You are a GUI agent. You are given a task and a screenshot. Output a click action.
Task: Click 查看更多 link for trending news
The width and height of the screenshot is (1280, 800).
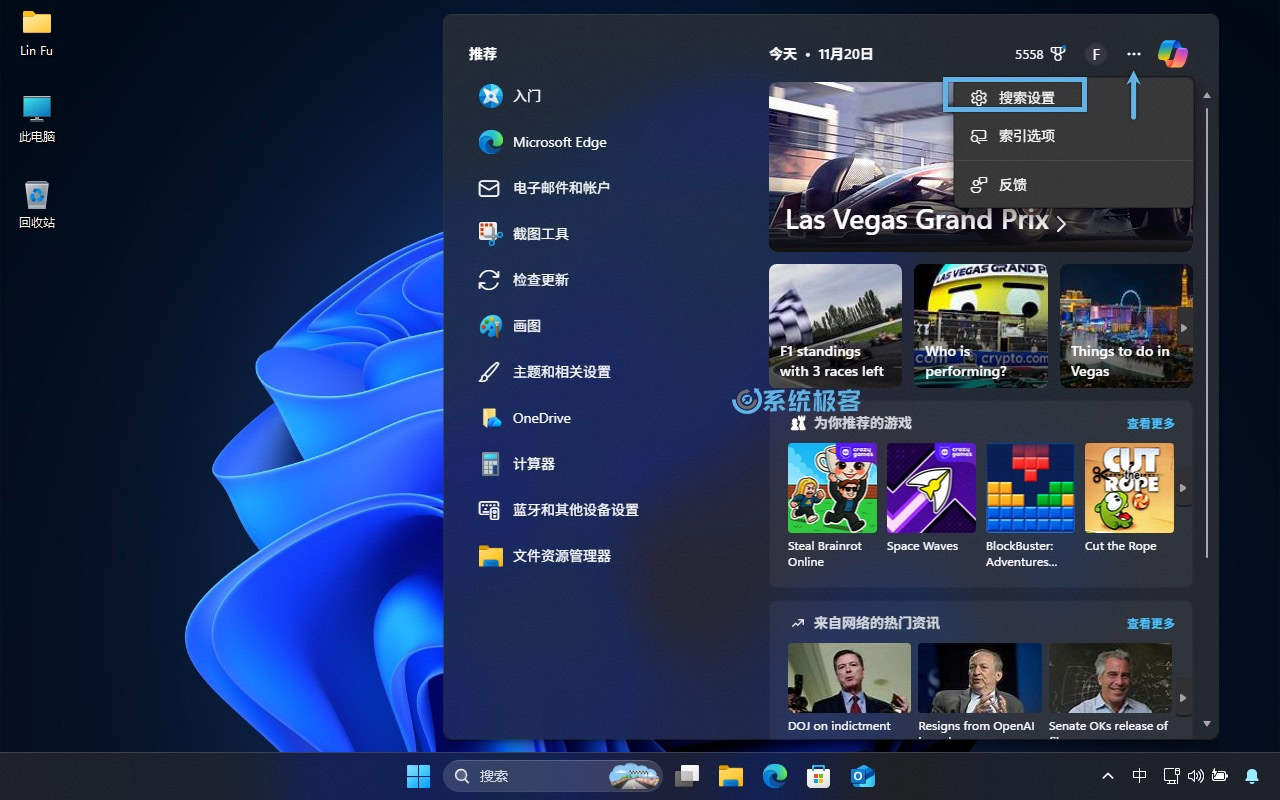tap(1150, 623)
